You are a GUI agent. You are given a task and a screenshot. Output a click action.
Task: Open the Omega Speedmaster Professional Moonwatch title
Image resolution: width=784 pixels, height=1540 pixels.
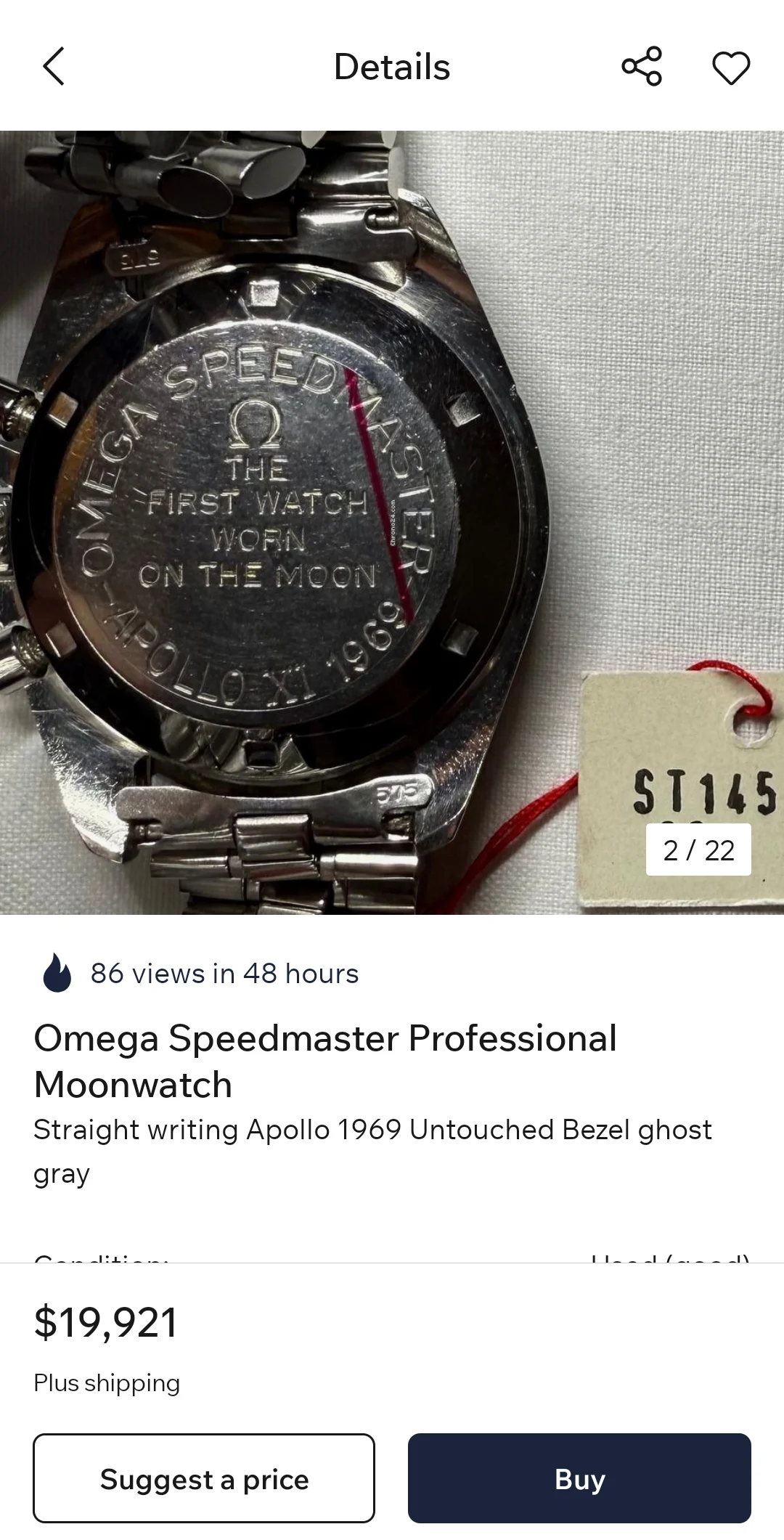(325, 1061)
